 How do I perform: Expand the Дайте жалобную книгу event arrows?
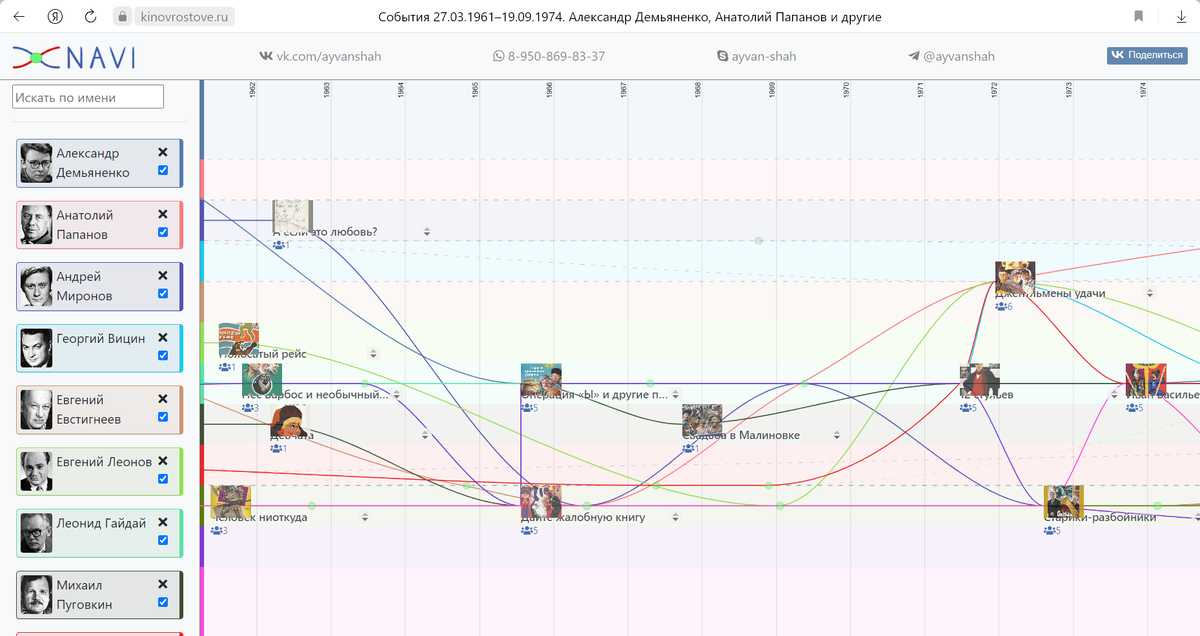(x=675, y=518)
